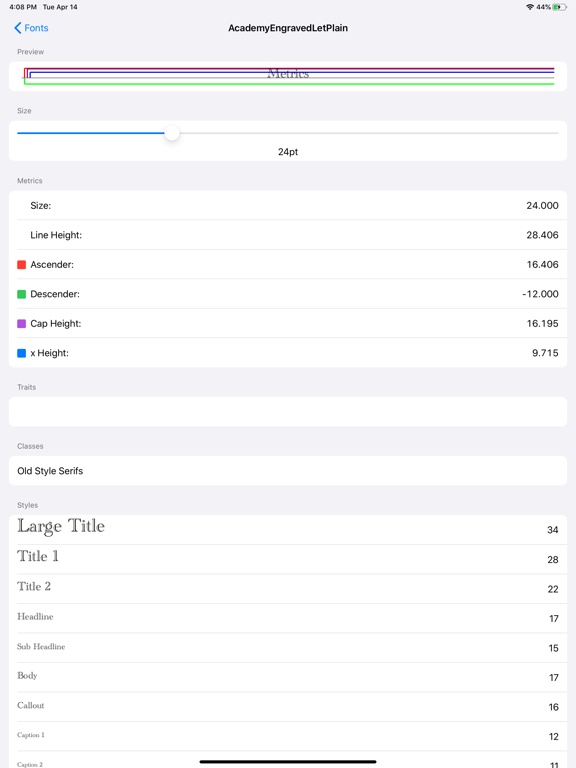Click the 24pt size readout

[288, 152]
